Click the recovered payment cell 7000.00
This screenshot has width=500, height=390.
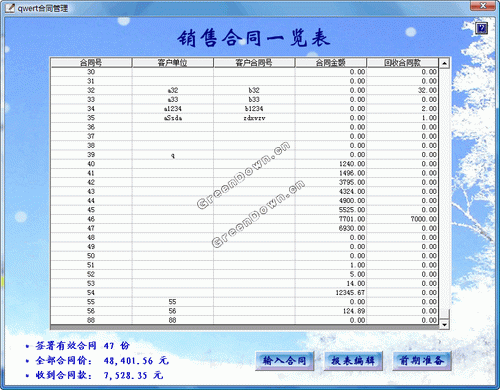coord(402,219)
